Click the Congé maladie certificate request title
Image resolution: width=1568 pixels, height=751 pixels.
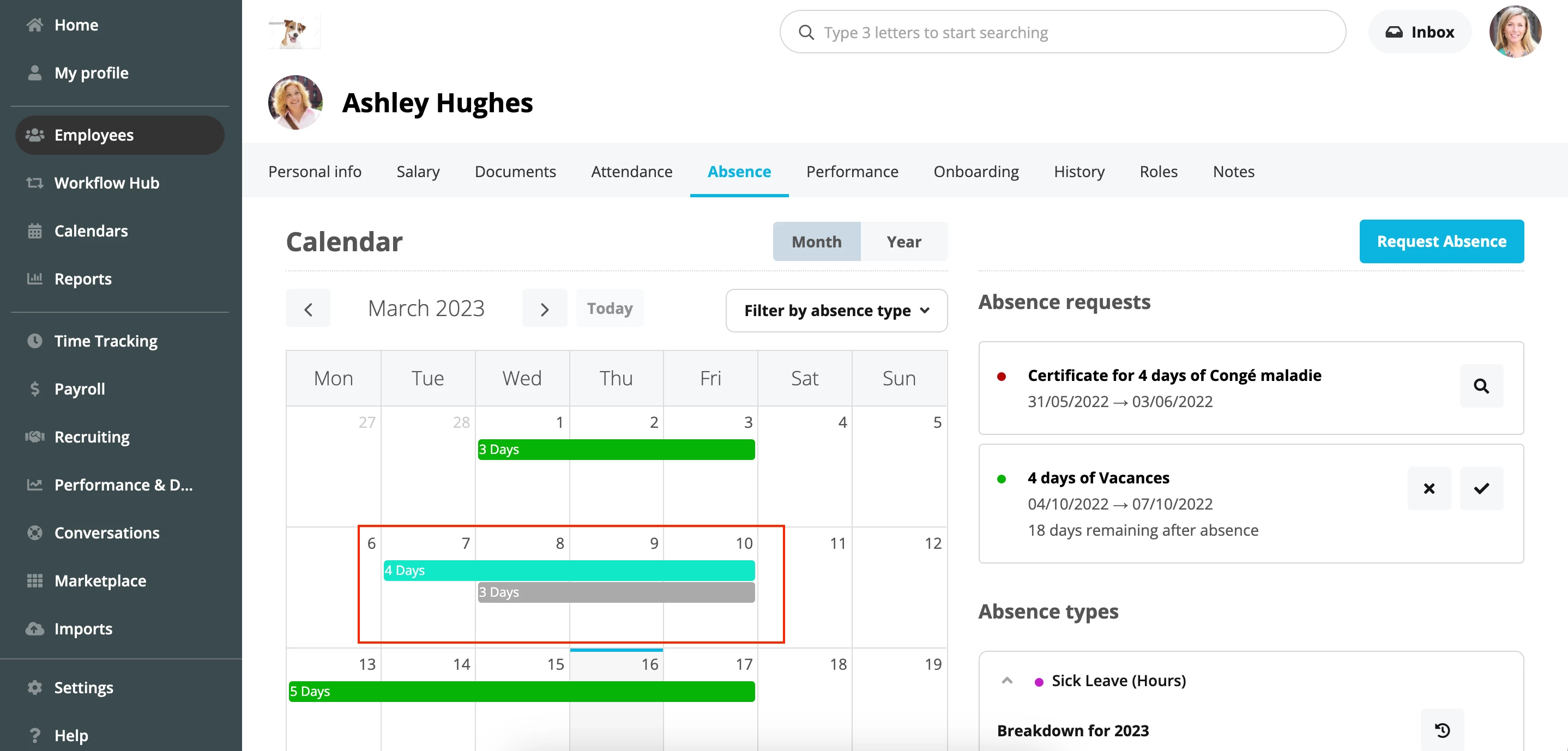[1174, 375]
